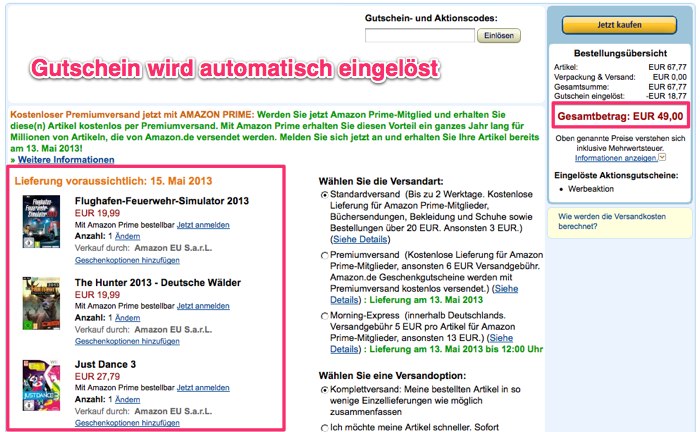Expand the Informationen anzeigen arrow icon
700x432 pixels.
point(660,158)
